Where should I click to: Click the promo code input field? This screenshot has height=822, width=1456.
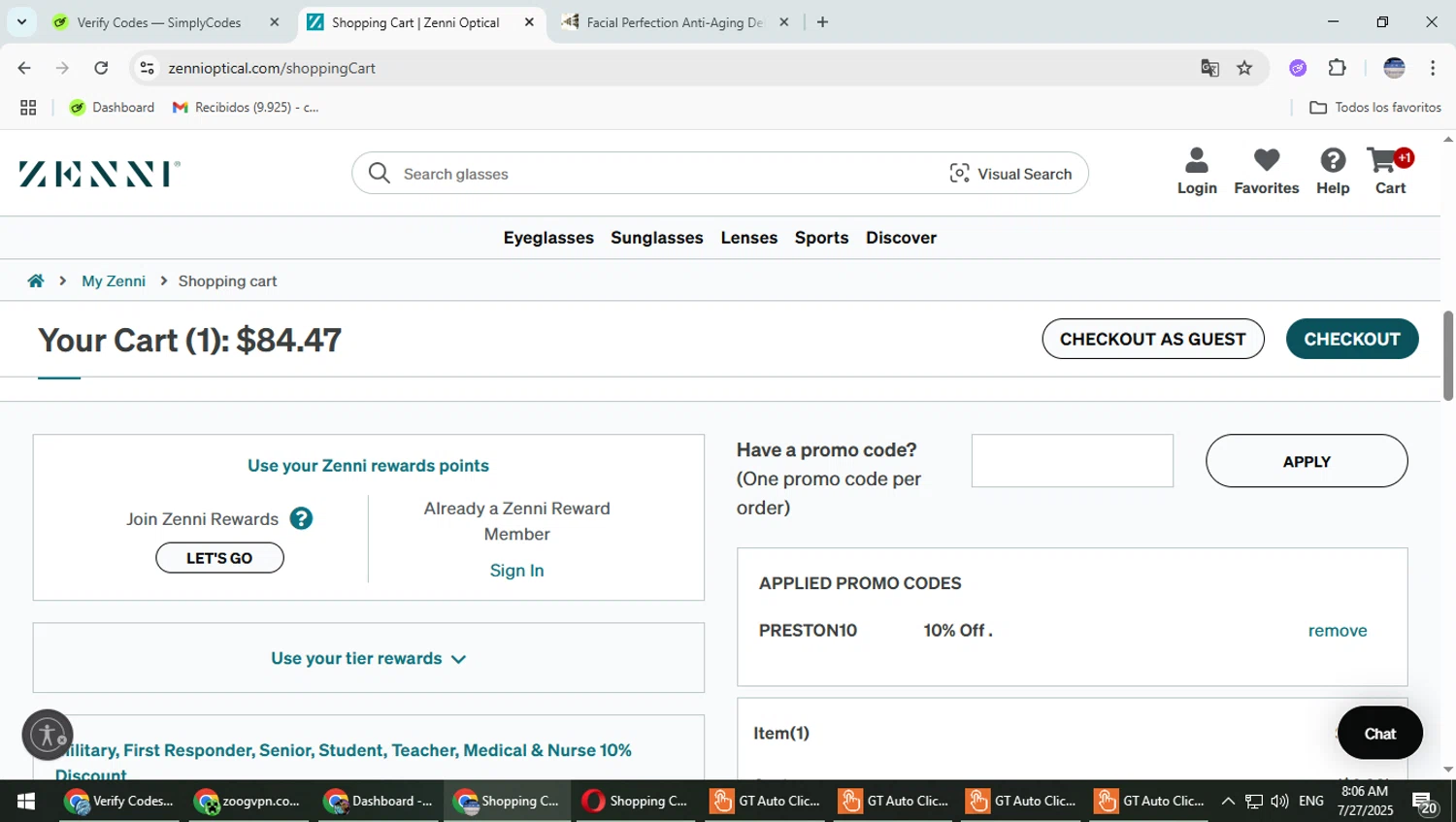pyautogui.click(x=1073, y=461)
